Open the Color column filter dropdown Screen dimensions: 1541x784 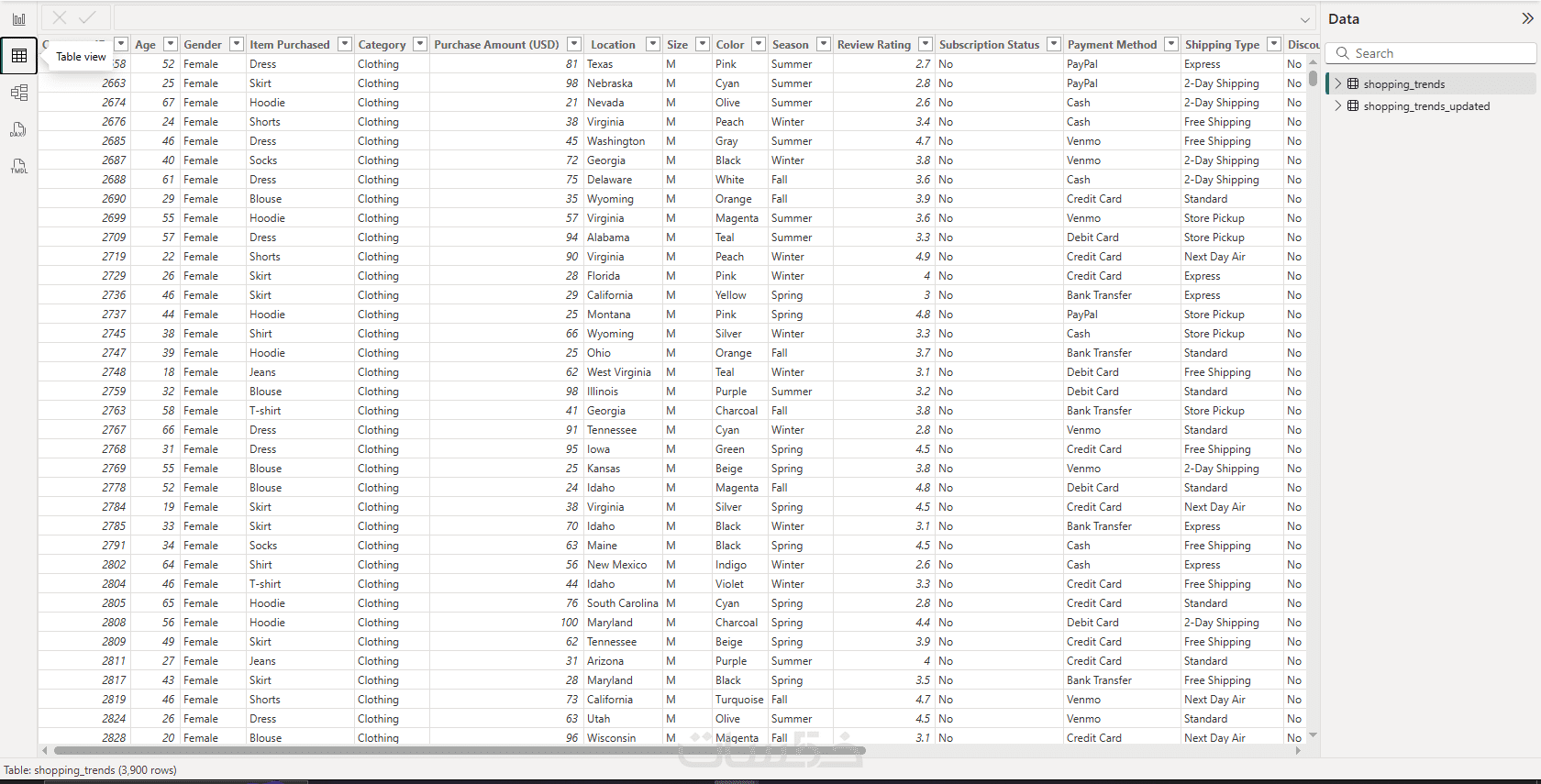(x=758, y=44)
